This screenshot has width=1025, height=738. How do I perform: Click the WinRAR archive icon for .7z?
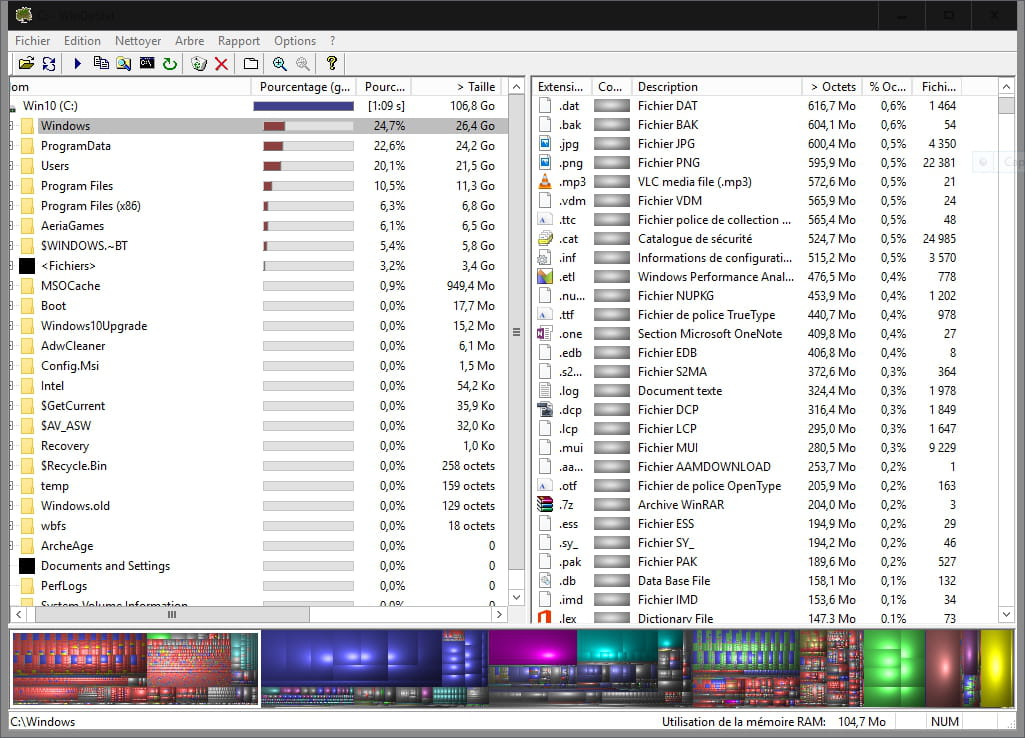[545, 505]
